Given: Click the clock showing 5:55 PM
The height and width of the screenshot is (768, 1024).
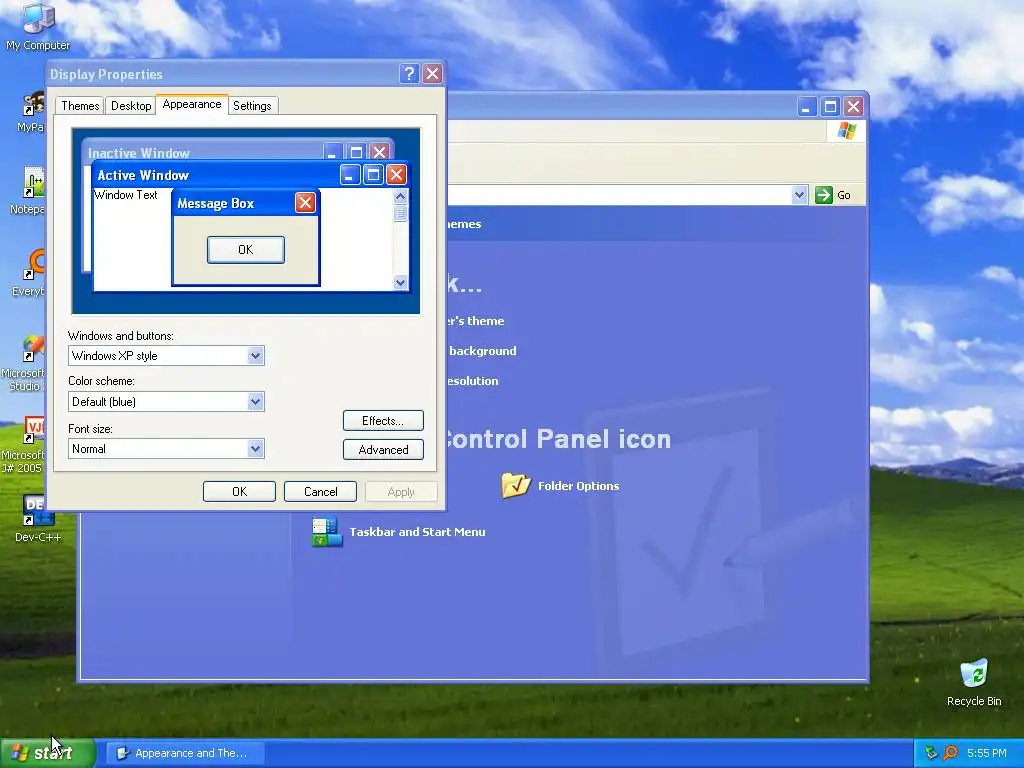Looking at the screenshot, I should (x=986, y=753).
